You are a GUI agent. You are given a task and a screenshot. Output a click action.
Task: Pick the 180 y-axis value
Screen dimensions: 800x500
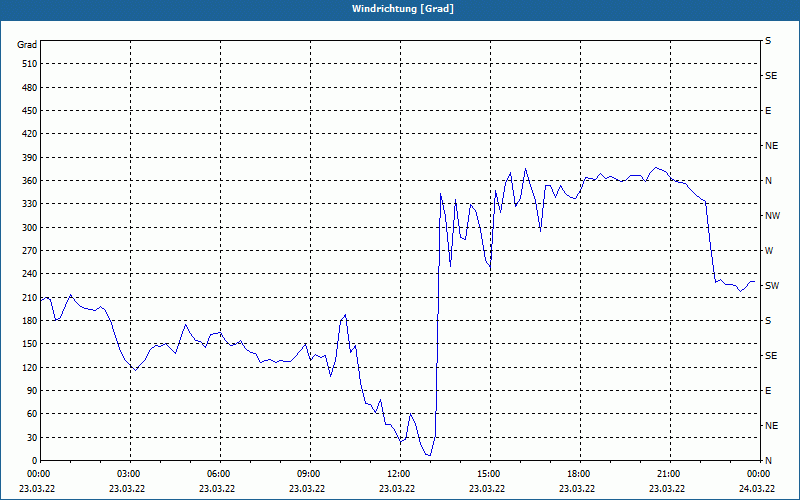click(x=30, y=321)
